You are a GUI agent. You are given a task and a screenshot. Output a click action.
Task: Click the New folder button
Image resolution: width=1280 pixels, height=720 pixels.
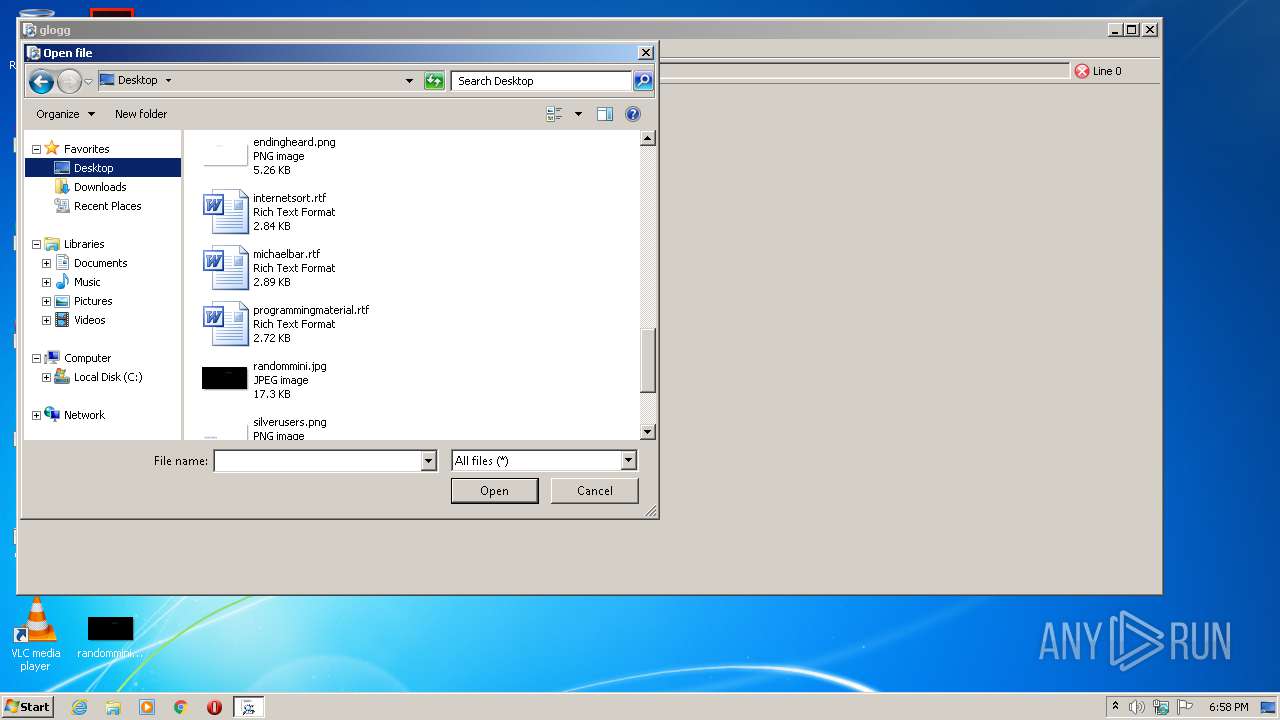141,114
